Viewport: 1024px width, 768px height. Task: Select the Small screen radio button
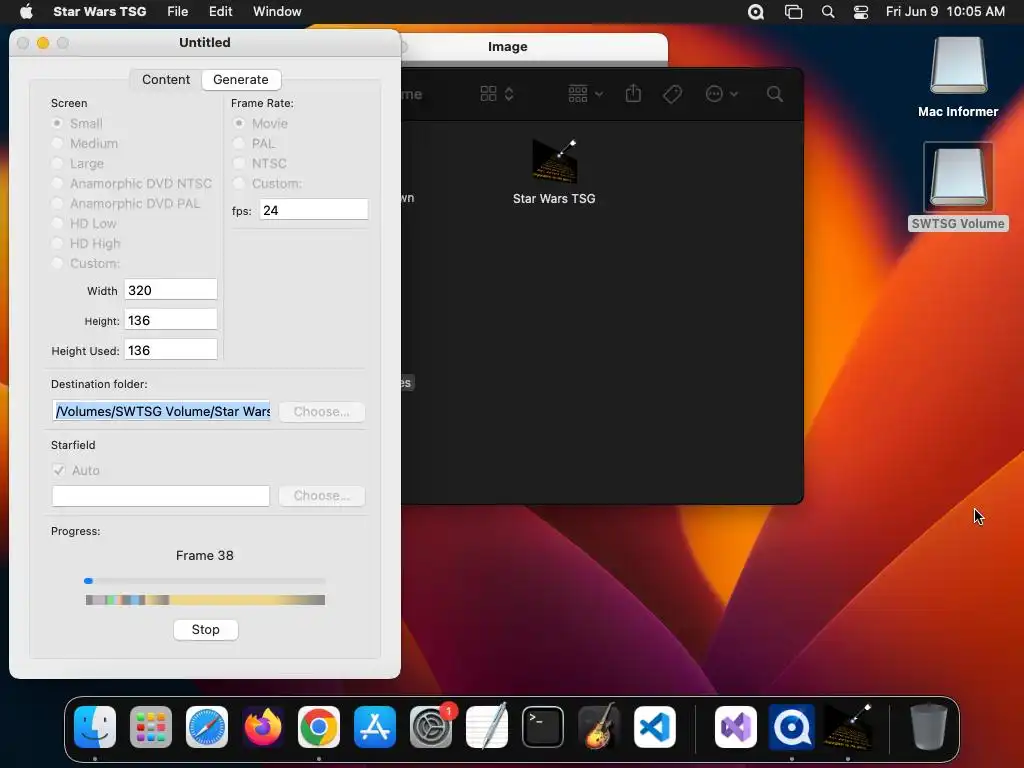(x=57, y=123)
